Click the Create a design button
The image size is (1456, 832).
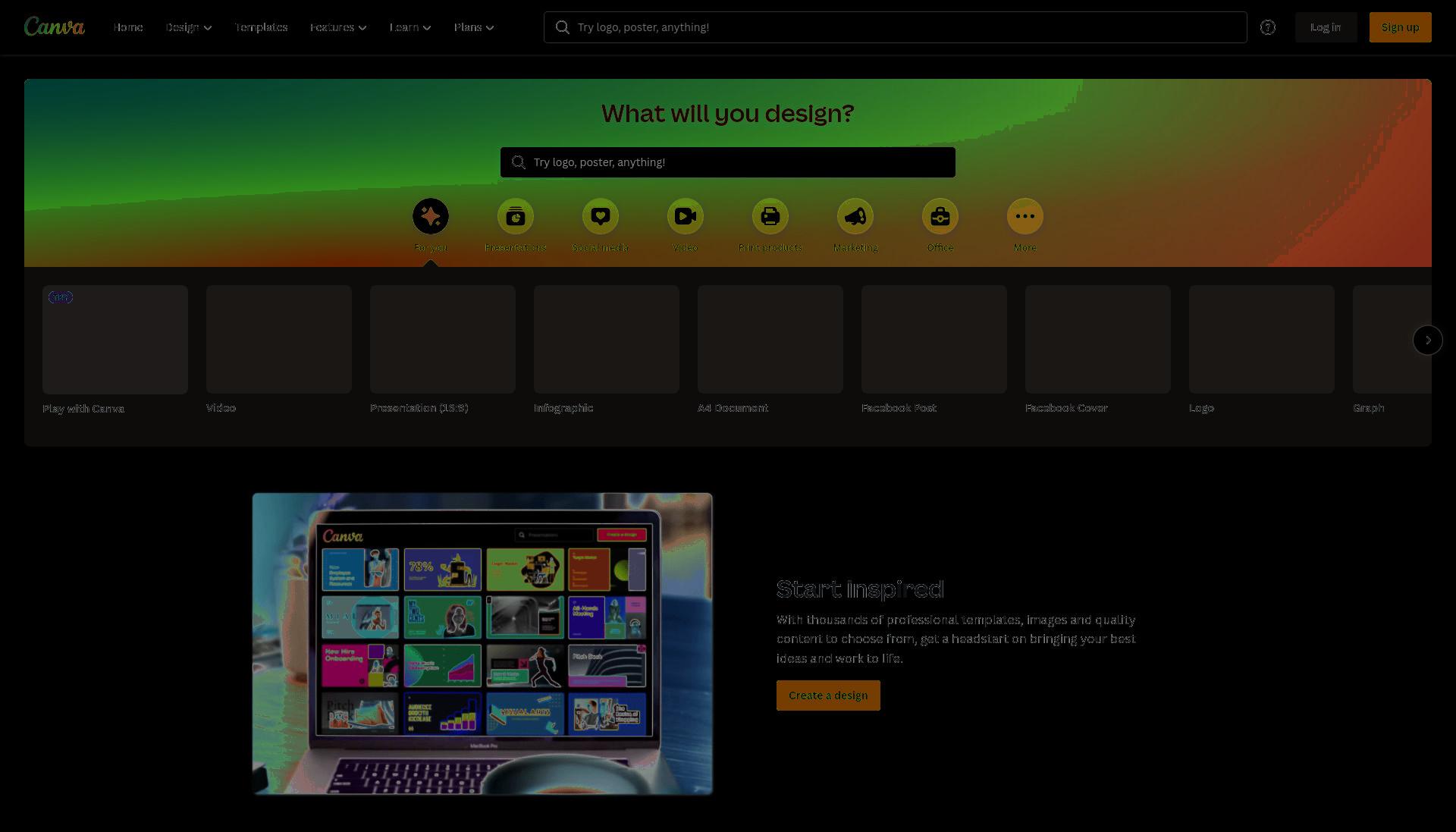pos(828,695)
